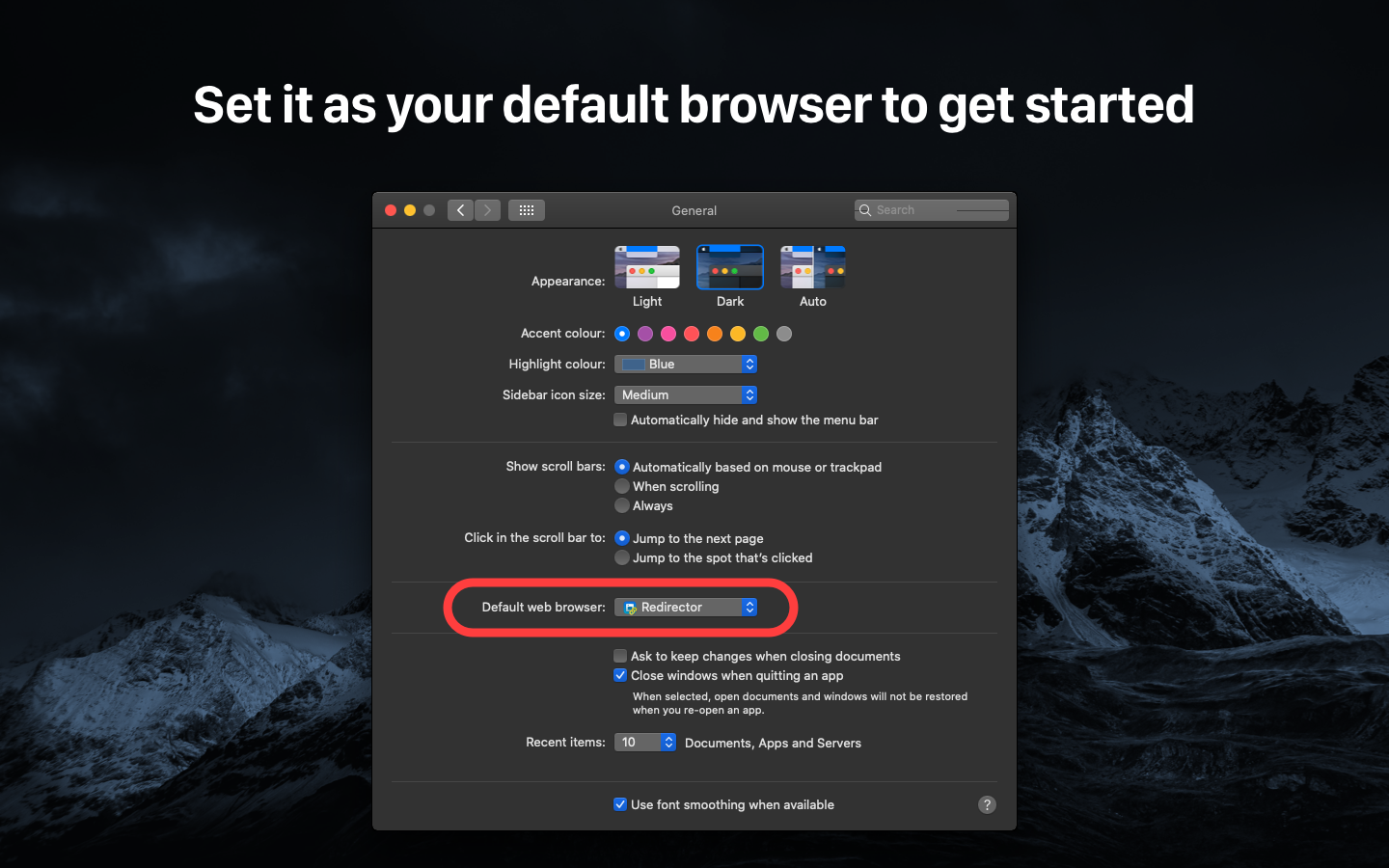Click the back navigation arrow
The width and height of the screenshot is (1389, 868).
460,210
